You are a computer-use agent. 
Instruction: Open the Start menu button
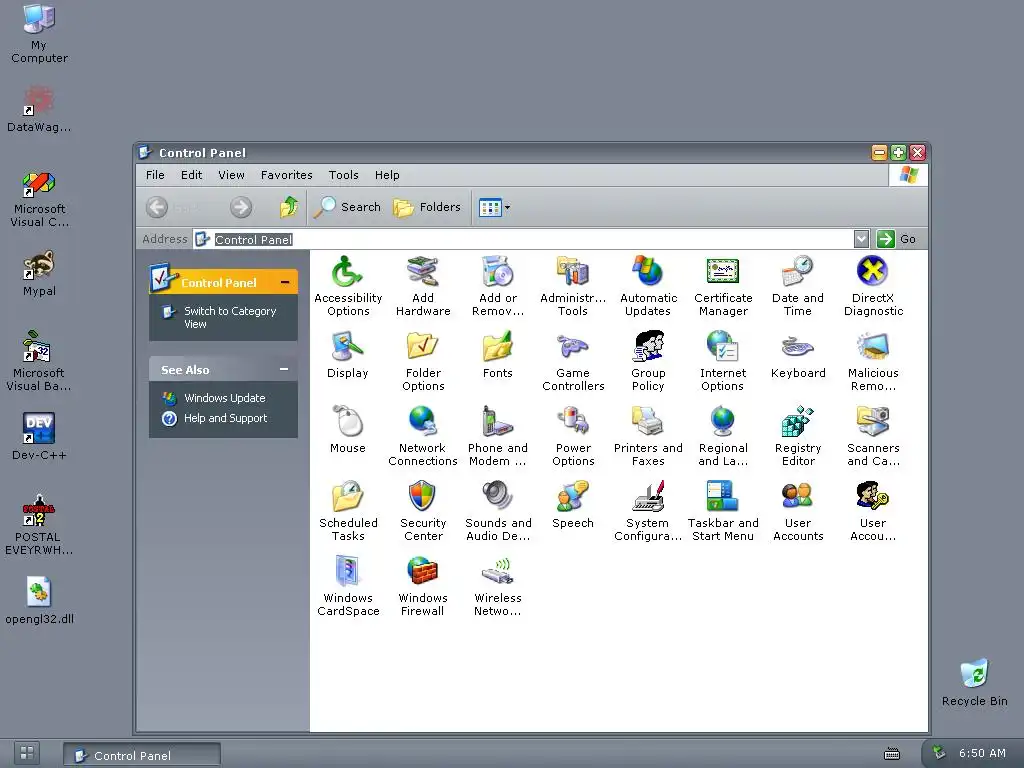tap(27, 753)
